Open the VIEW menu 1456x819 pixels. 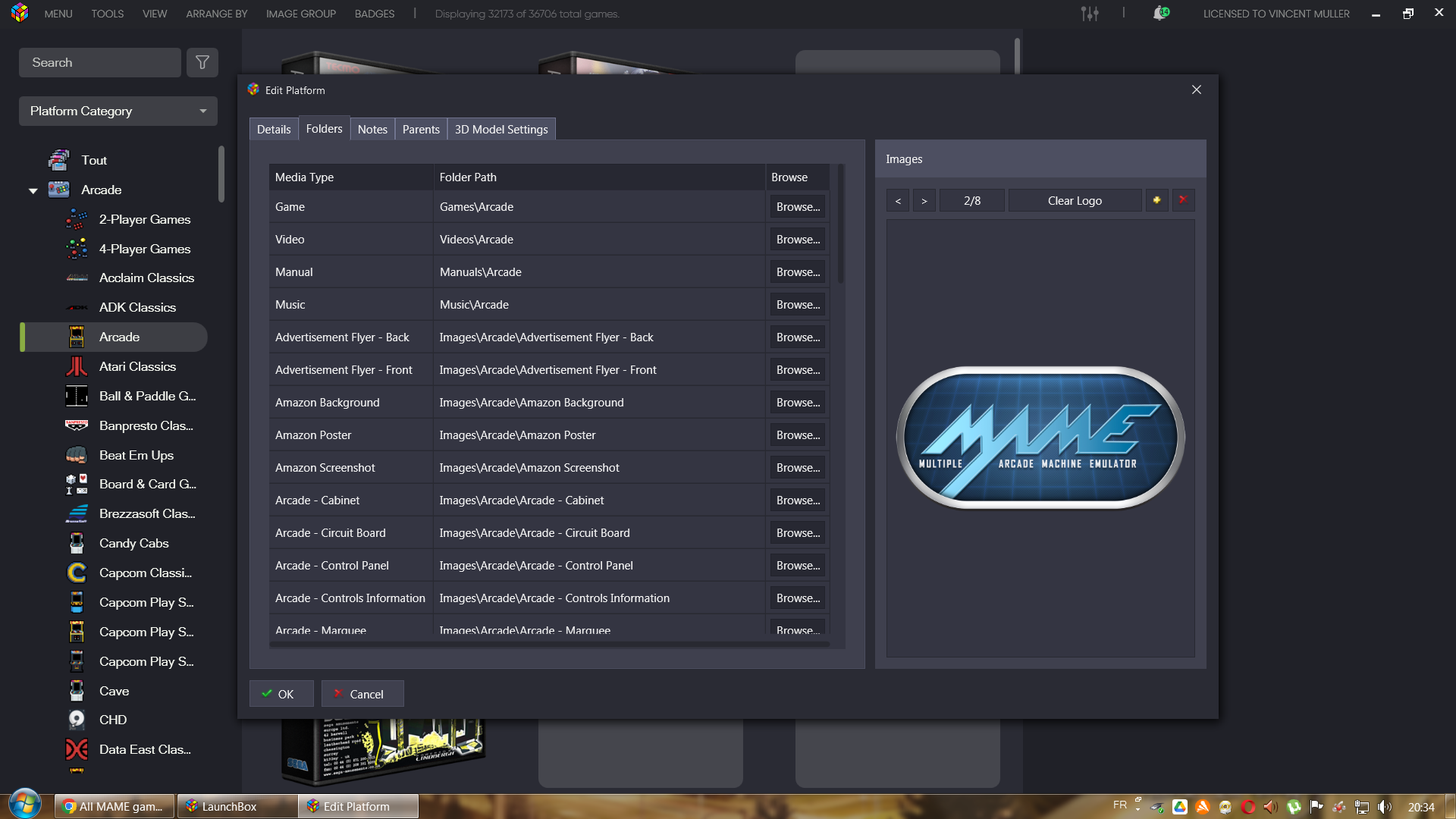click(x=155, y=14)
